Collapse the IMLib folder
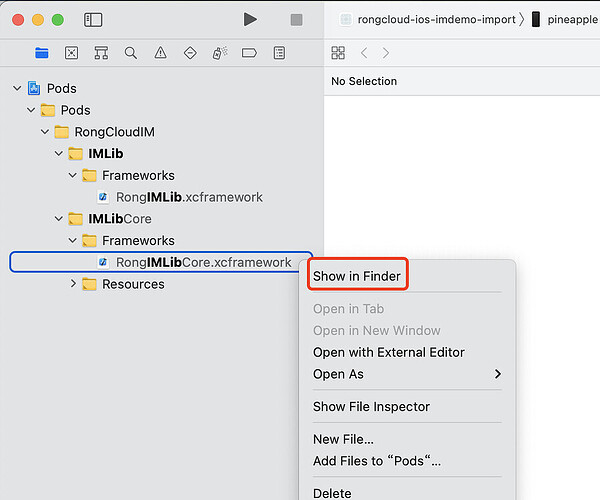Image resolution: width=600 pixels, height=500 pixels. (59, 154)
